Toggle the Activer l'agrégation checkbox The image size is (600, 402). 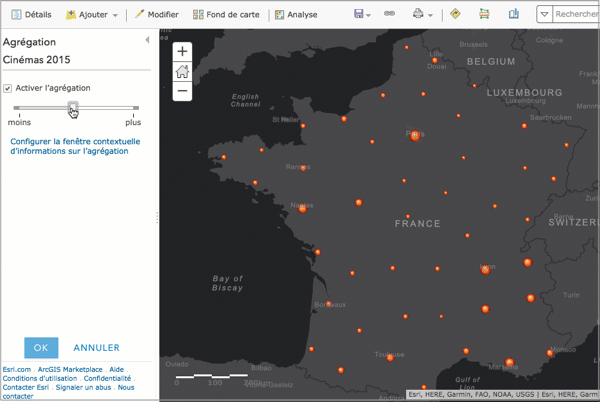coord(7,89)
